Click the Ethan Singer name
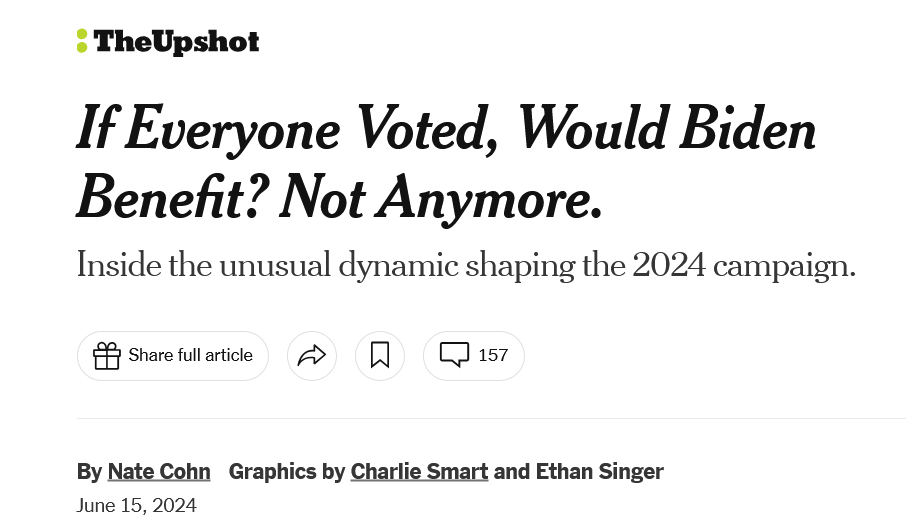 coord(600,471)
